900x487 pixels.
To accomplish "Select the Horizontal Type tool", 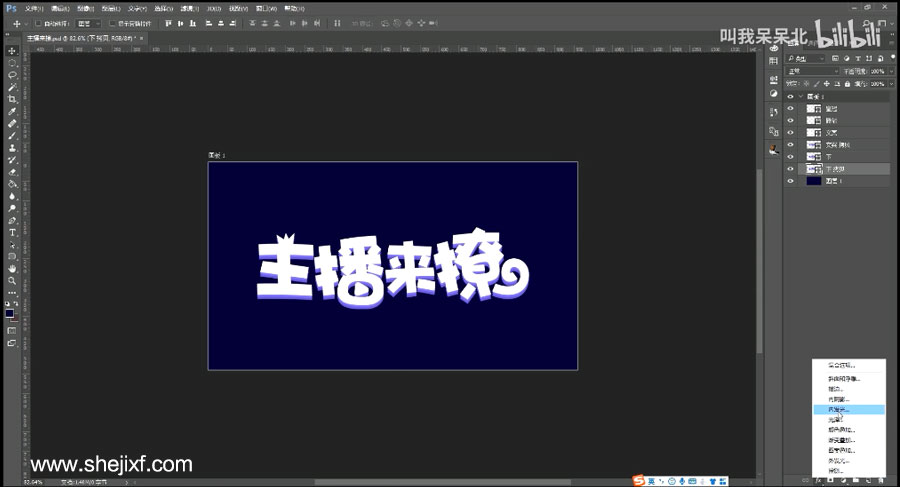I will point(12,233).
